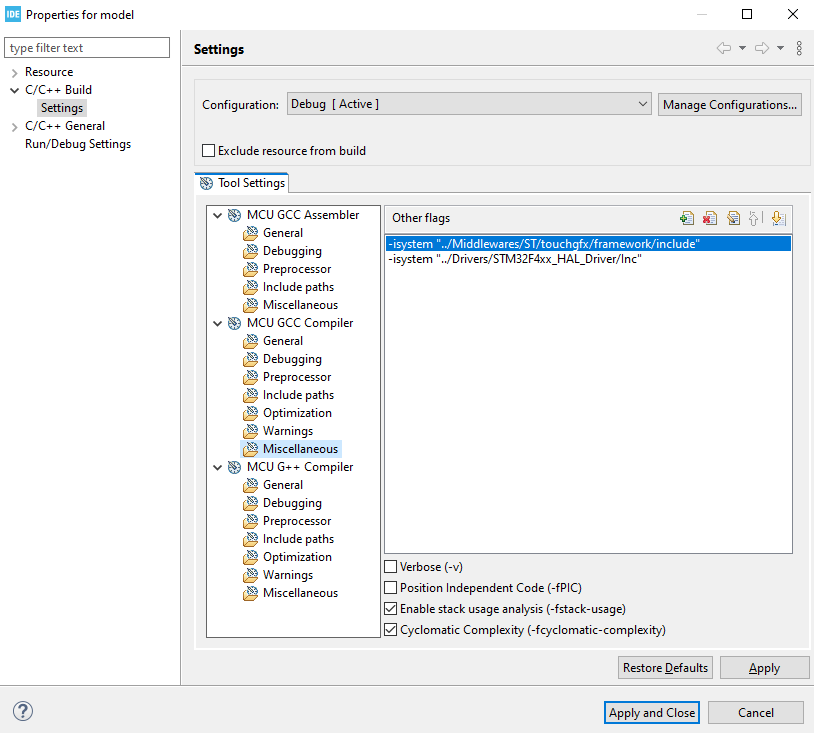This screenshot has width=814, height=733.
Task: Check Position Independent Code (-fPIC)
Action: [390, 588]
